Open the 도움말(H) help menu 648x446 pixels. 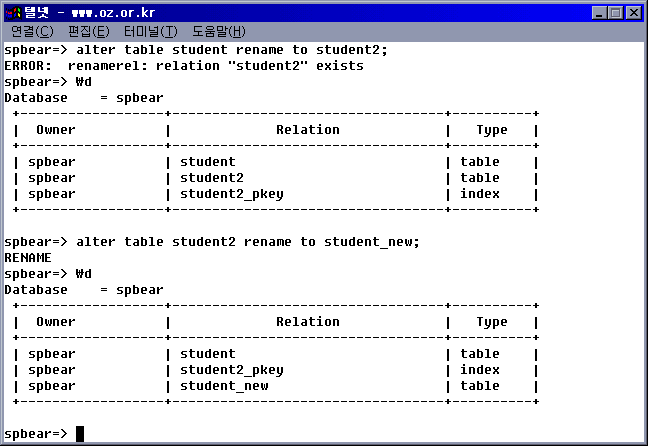(x=218, y=32)
